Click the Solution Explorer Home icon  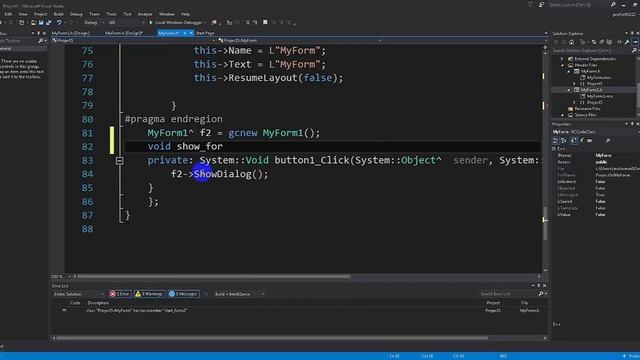(x=571, y=42)
